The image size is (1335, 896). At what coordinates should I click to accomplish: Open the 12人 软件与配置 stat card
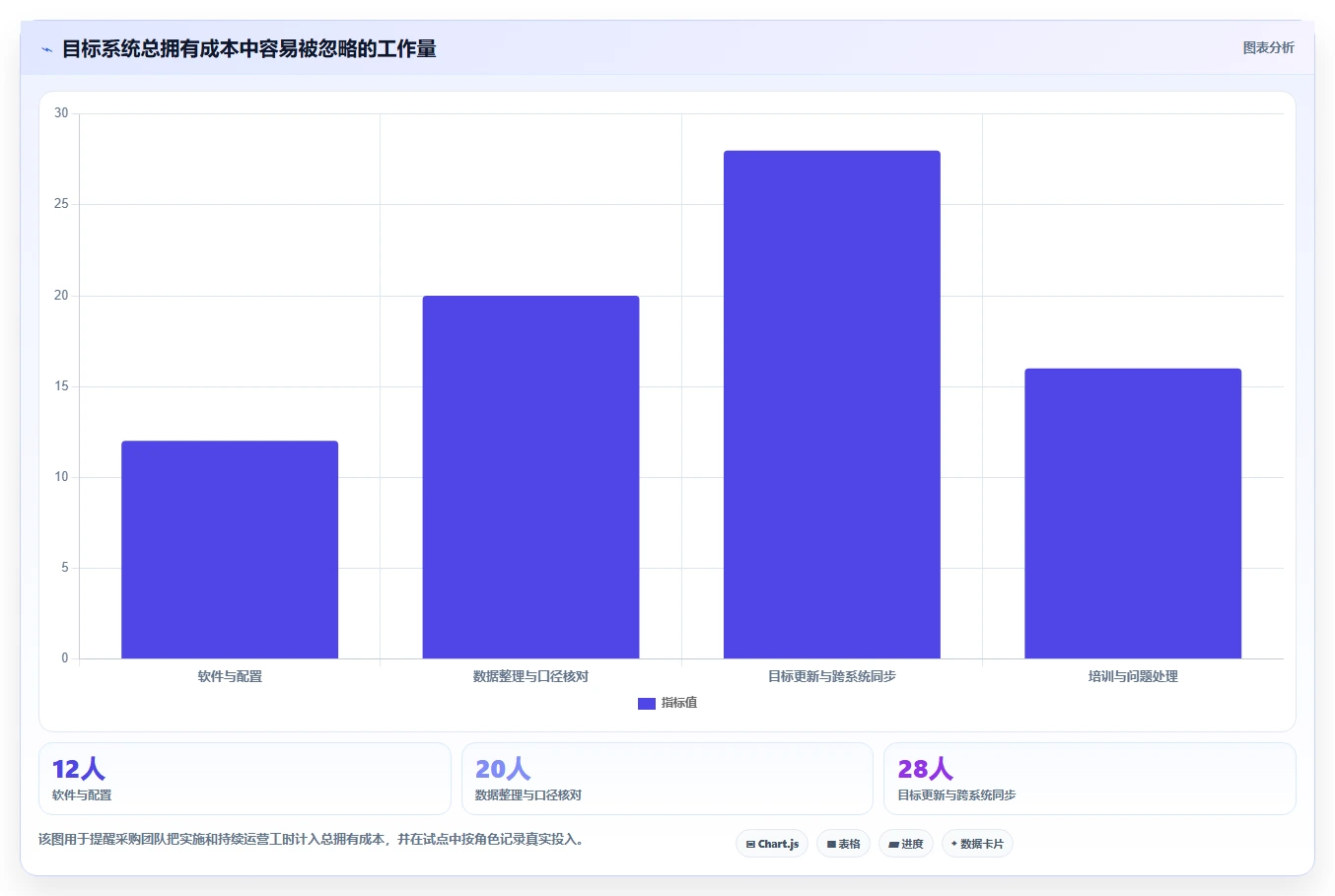point(245,779)
